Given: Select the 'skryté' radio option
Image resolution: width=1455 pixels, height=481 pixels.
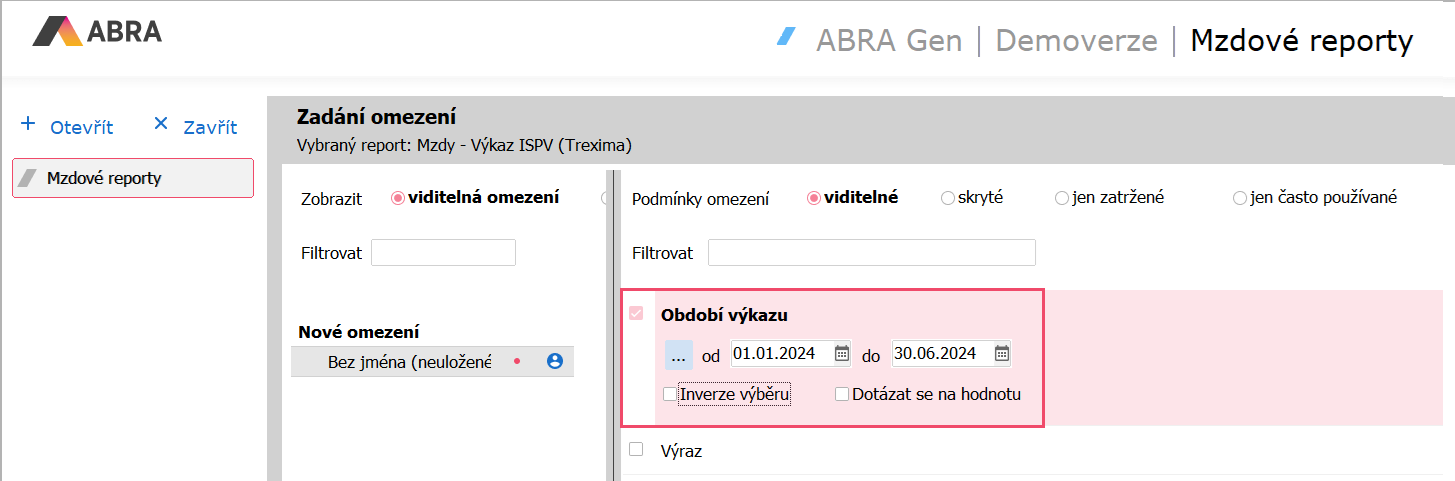Looking at the screenshot, I should [948, 198].
